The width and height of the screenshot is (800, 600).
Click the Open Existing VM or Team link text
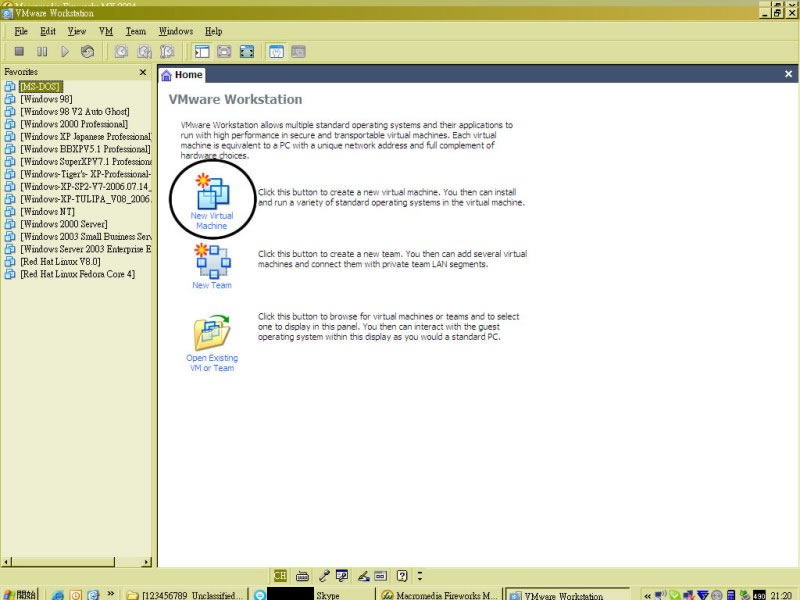click(212, 363)
